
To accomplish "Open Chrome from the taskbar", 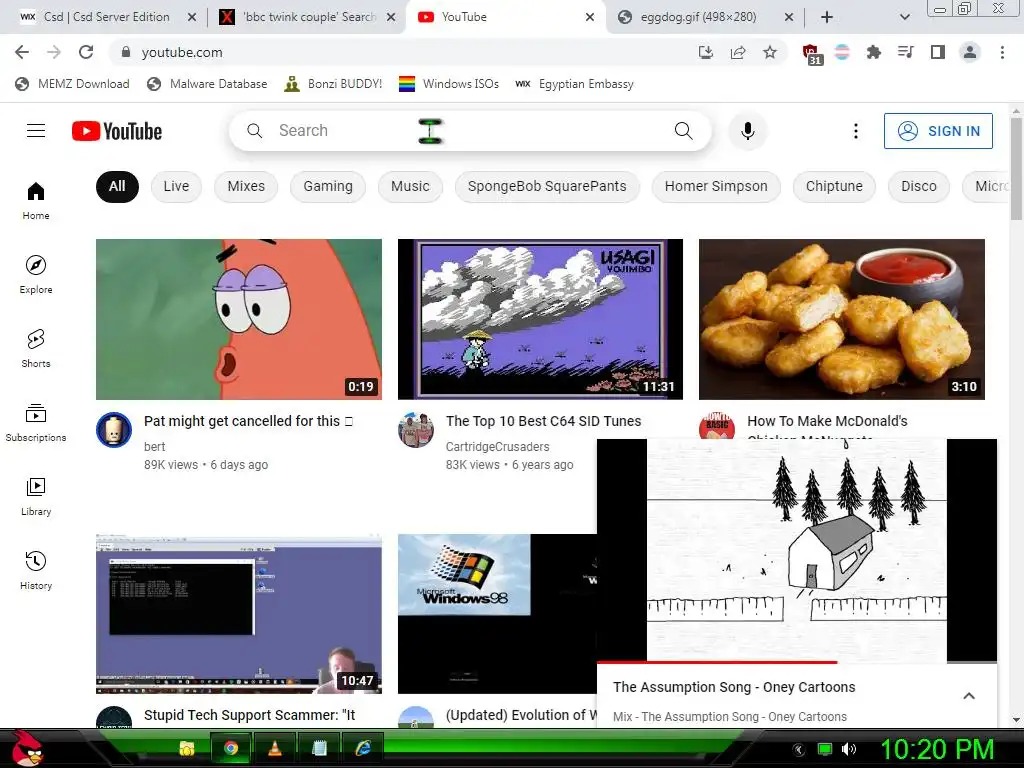I will (x=231, y=748).
